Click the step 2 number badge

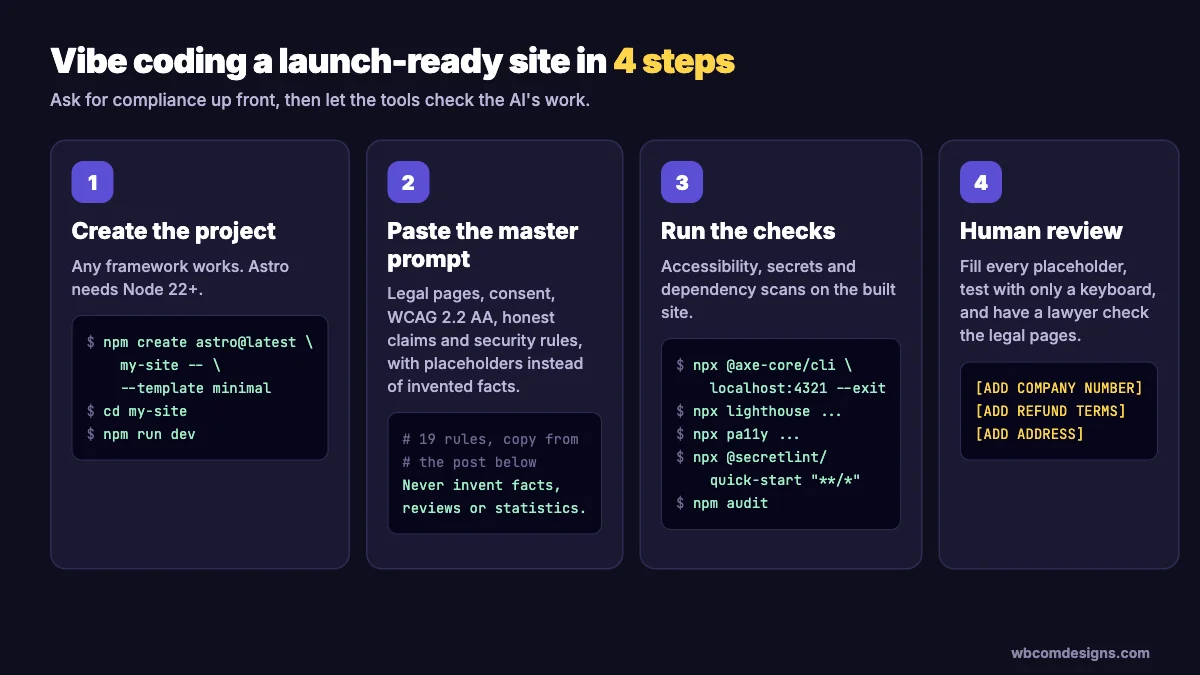coord(408,182)
